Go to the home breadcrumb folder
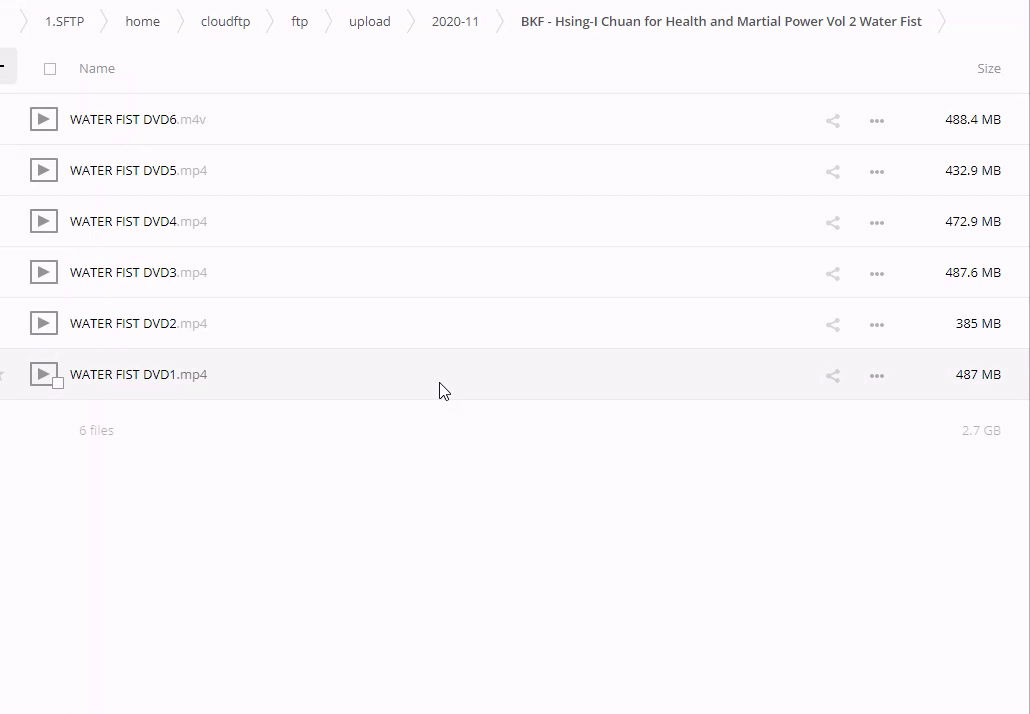This screenshot has height=714, width=1030. 142,21
